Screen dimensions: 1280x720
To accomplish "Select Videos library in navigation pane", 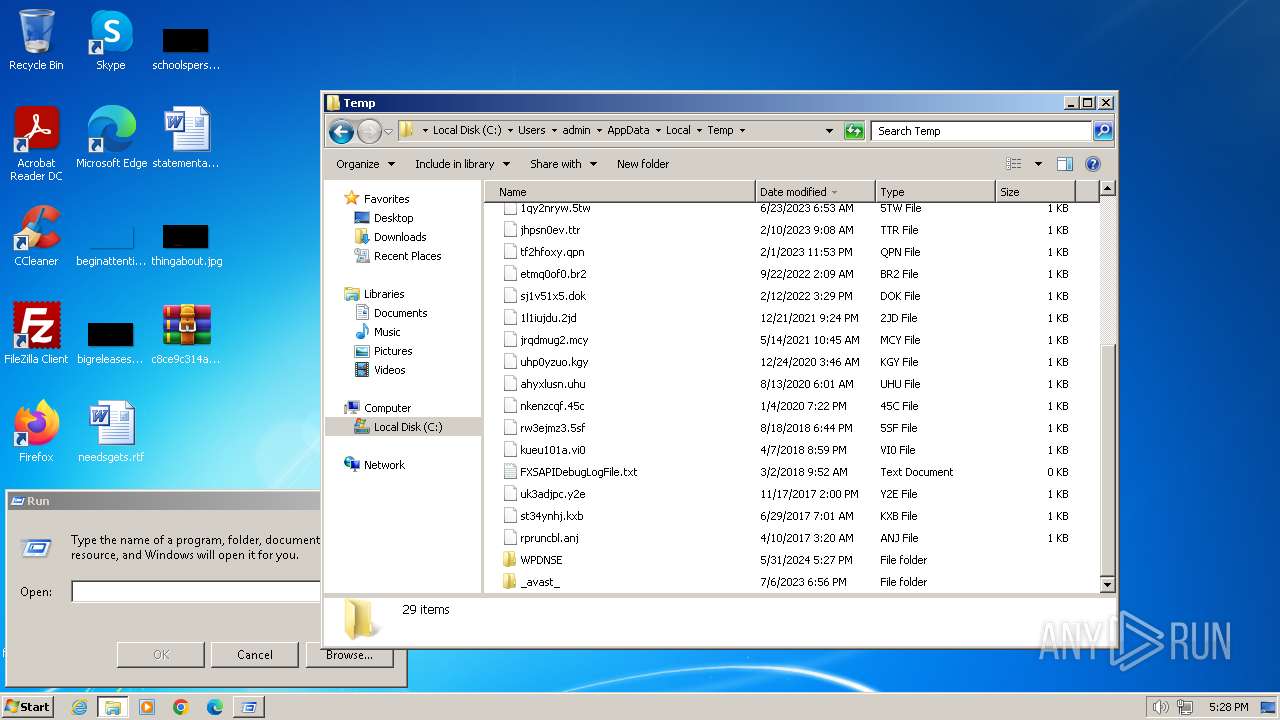I will (389, 370).
